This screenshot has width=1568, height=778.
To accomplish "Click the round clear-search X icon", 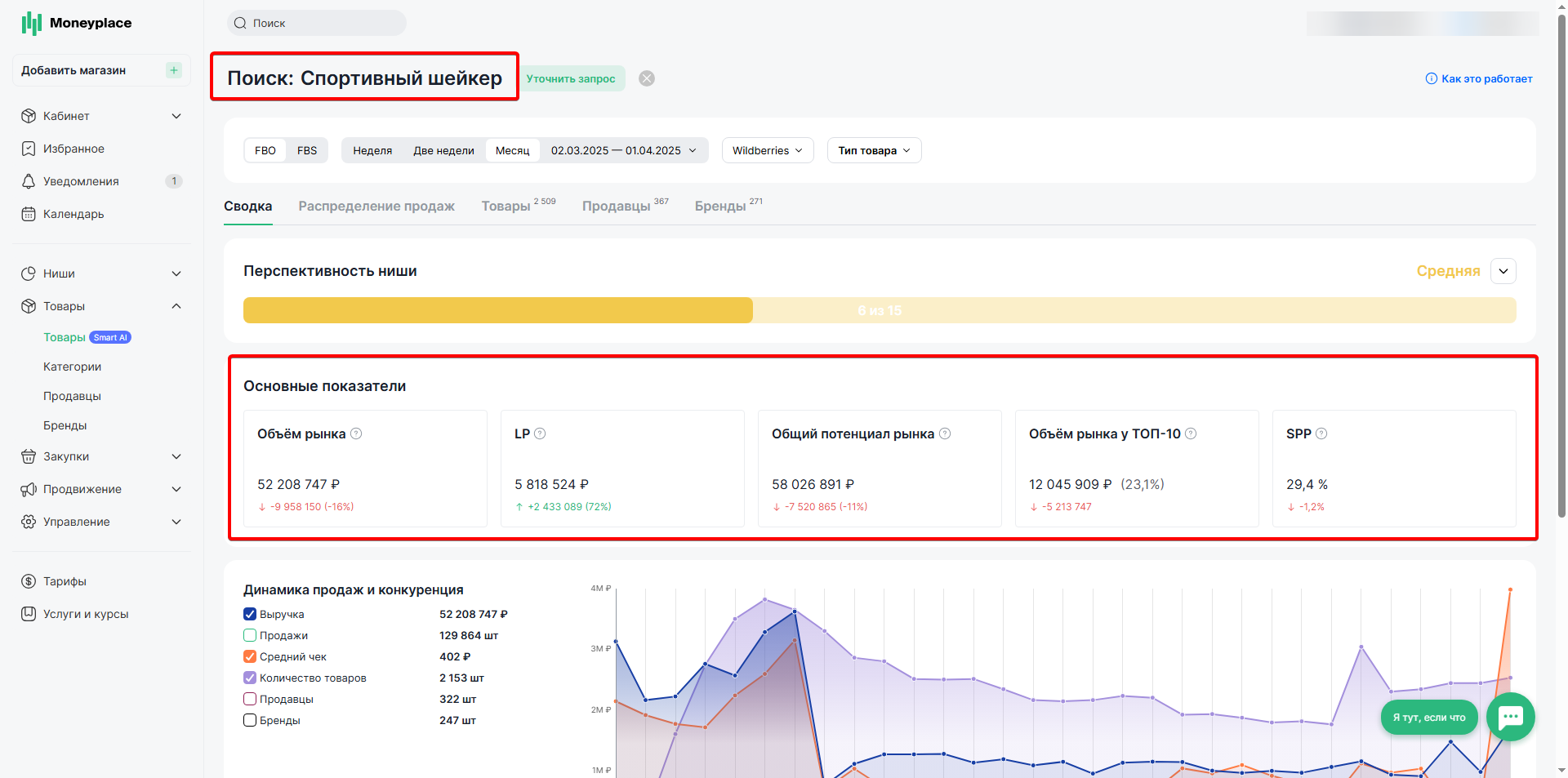I will click(x=647, y=78).
